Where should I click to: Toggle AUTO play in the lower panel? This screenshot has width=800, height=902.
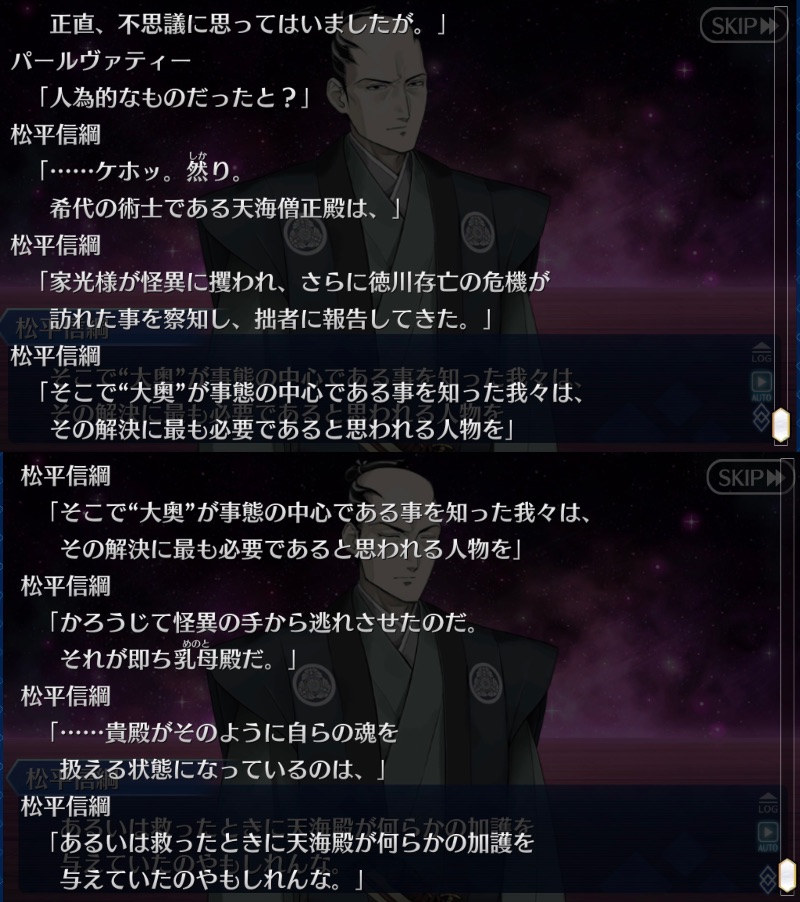[x=768, y=837]
